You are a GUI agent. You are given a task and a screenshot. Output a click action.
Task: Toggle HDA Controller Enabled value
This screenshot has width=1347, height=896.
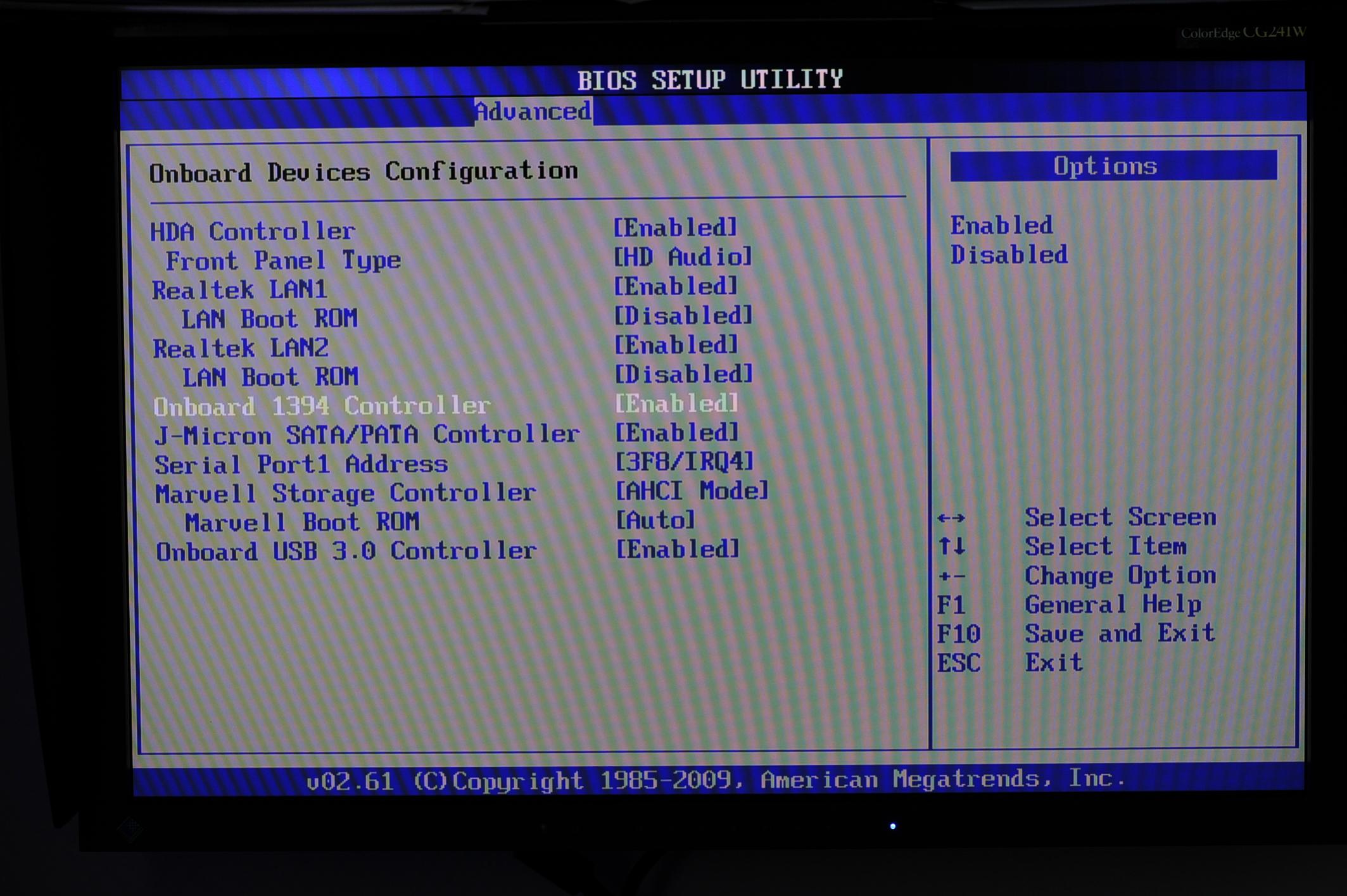[675, 227]
